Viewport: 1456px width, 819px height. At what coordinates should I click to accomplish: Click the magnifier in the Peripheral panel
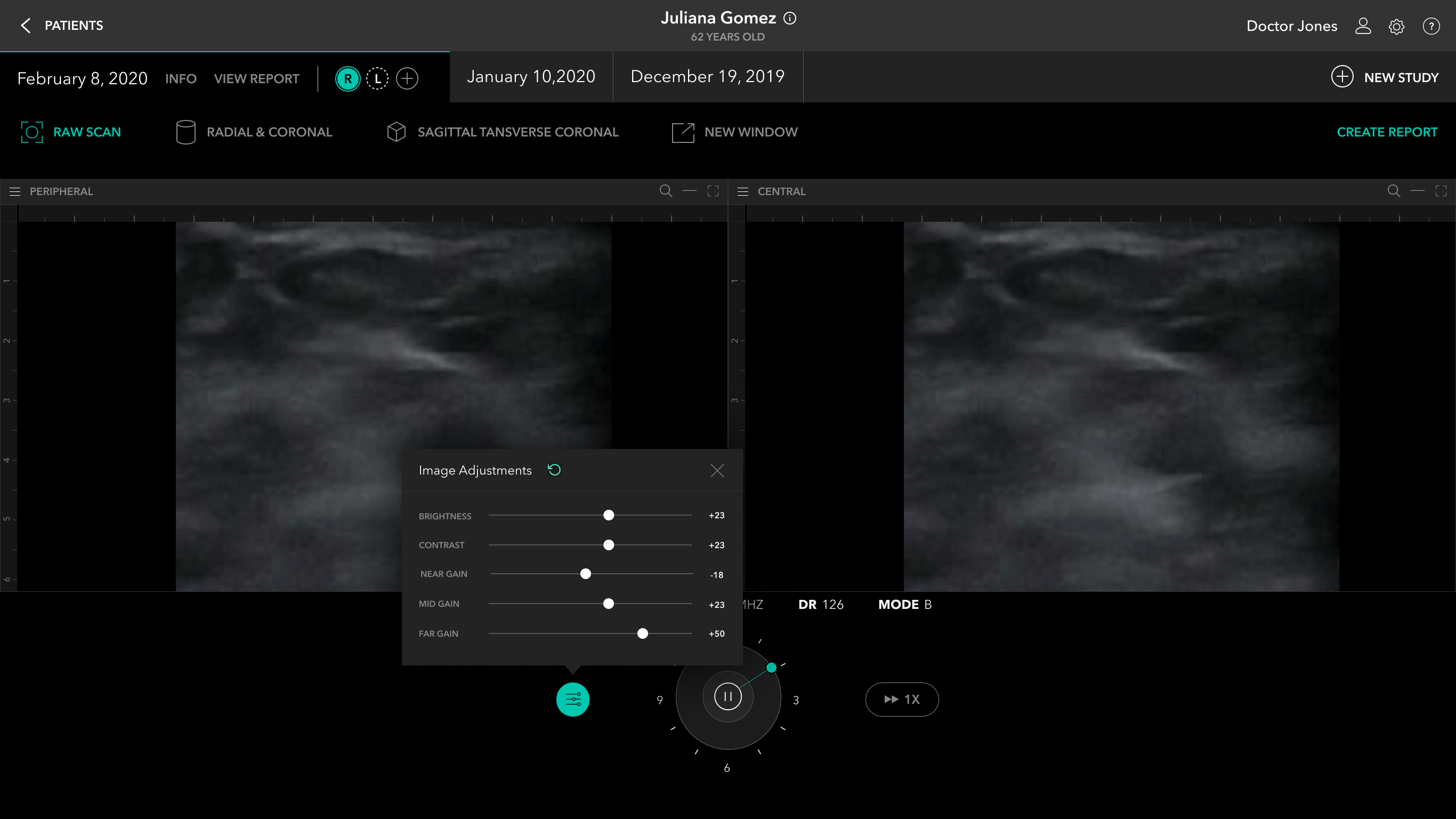tap(666, 191)
